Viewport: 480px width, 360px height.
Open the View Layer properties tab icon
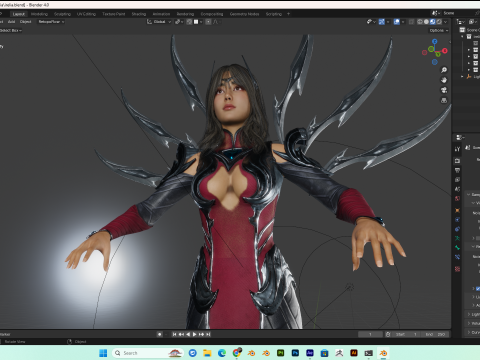click(457, 180)
